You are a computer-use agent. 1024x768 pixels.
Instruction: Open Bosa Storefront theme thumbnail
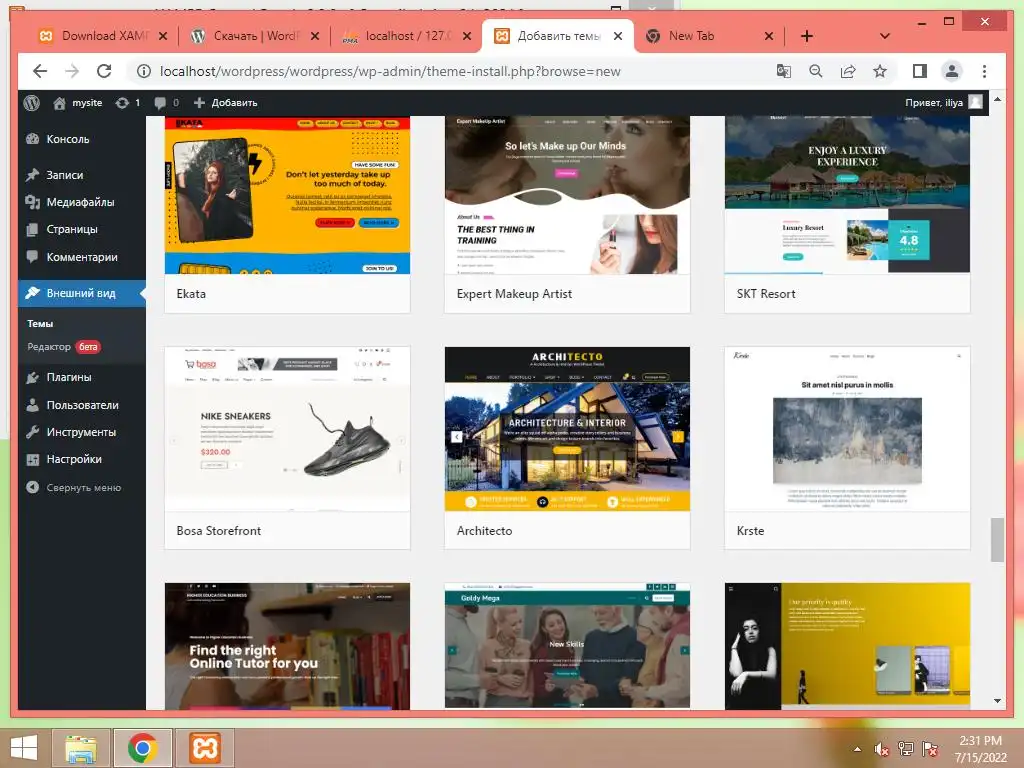click(287, 429)
